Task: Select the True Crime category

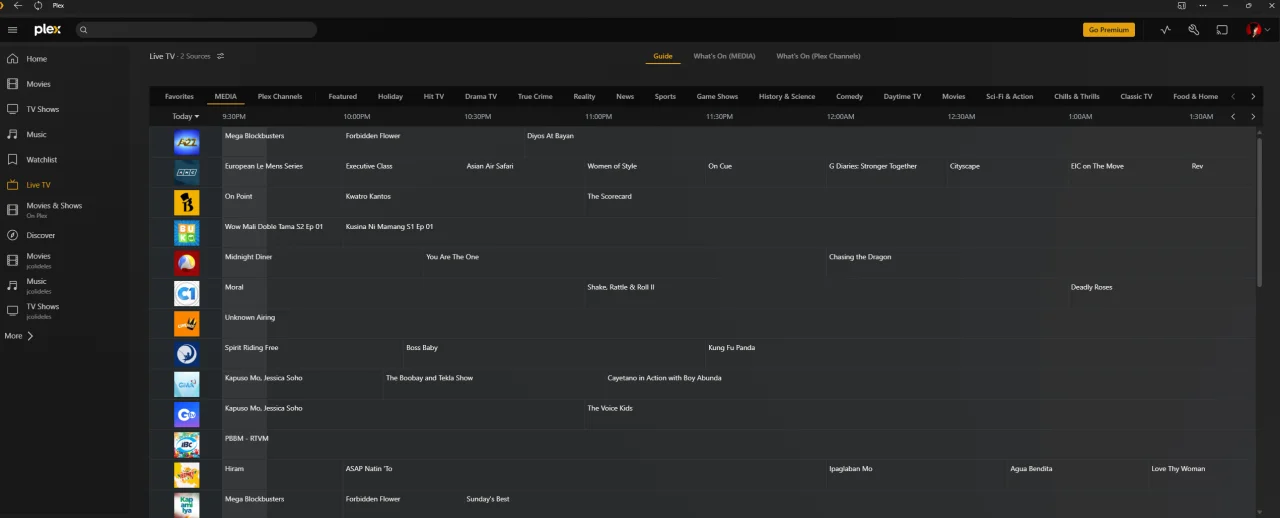Action: [x=535, y=97]
